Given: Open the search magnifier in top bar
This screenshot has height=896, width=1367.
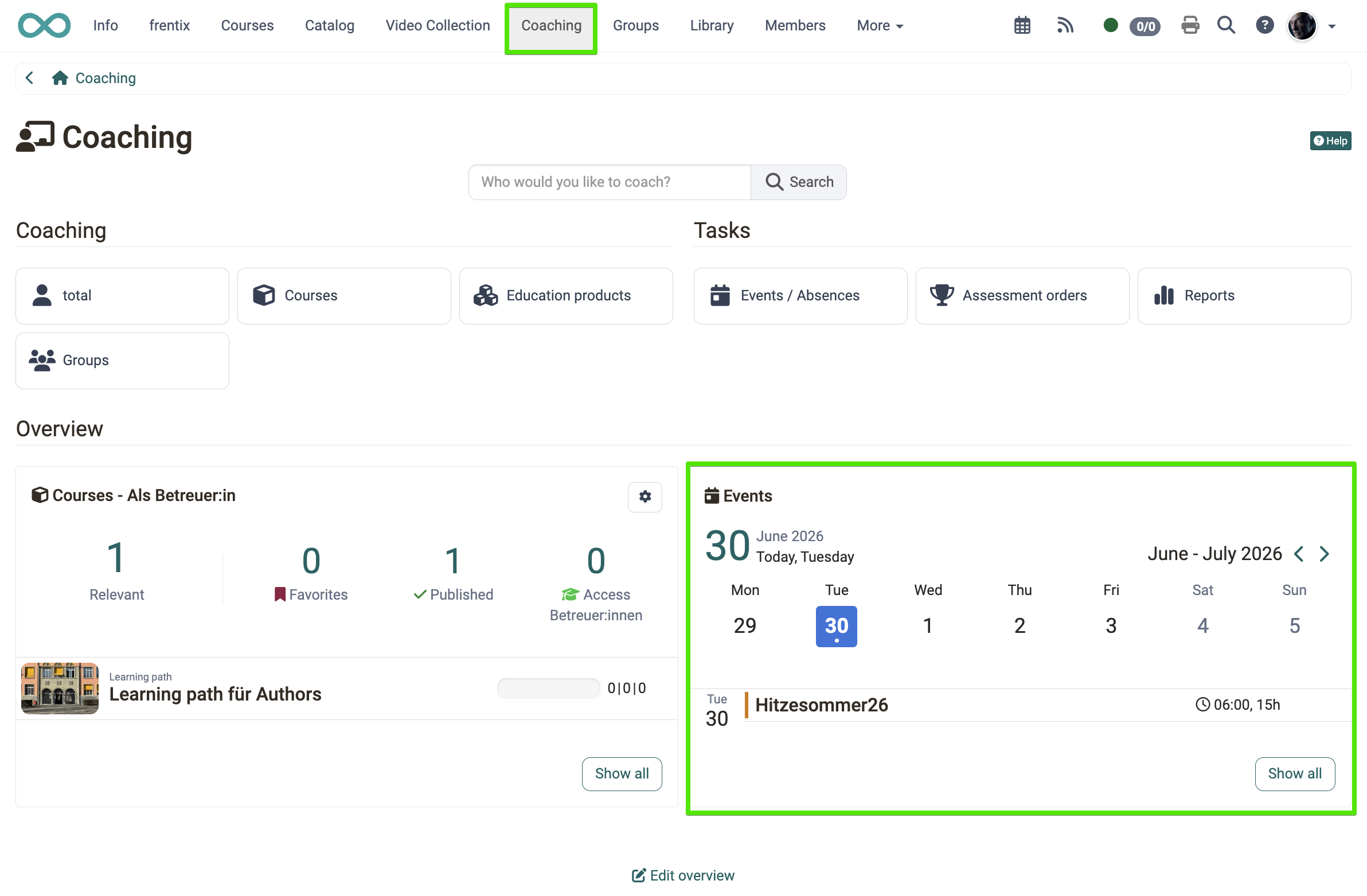Looking at the screenshot, I should click(x=1226, y=26).
